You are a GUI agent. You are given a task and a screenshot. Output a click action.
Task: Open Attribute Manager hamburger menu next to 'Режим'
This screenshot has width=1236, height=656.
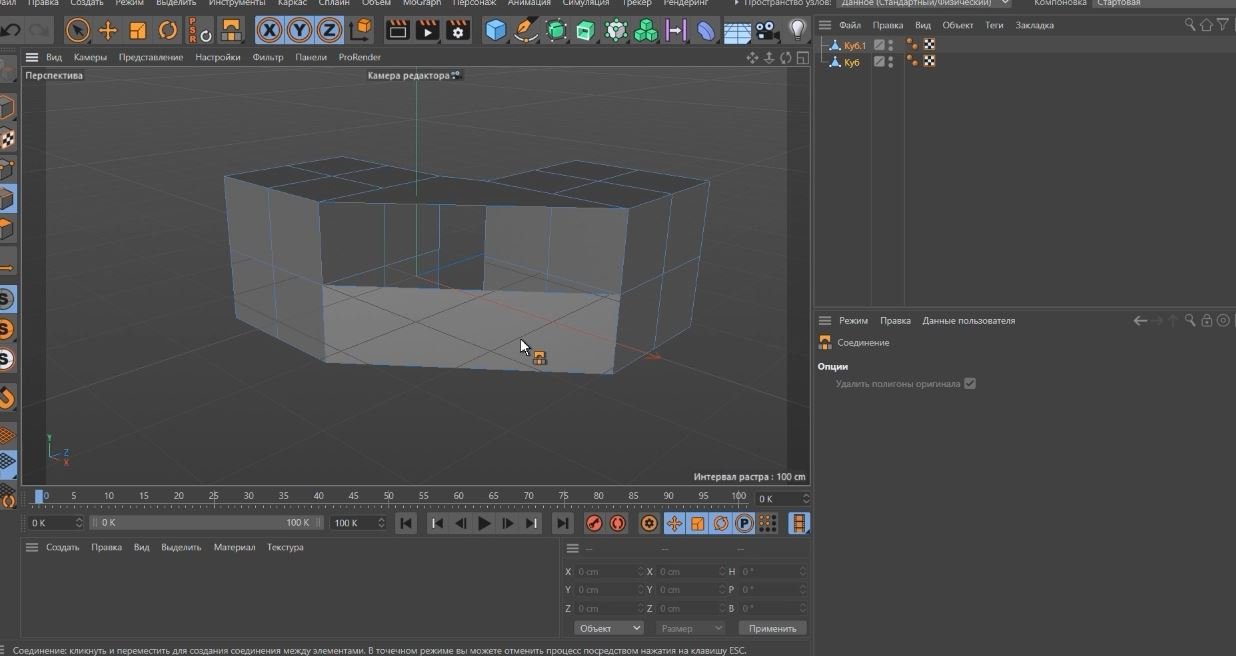[825, 321]
